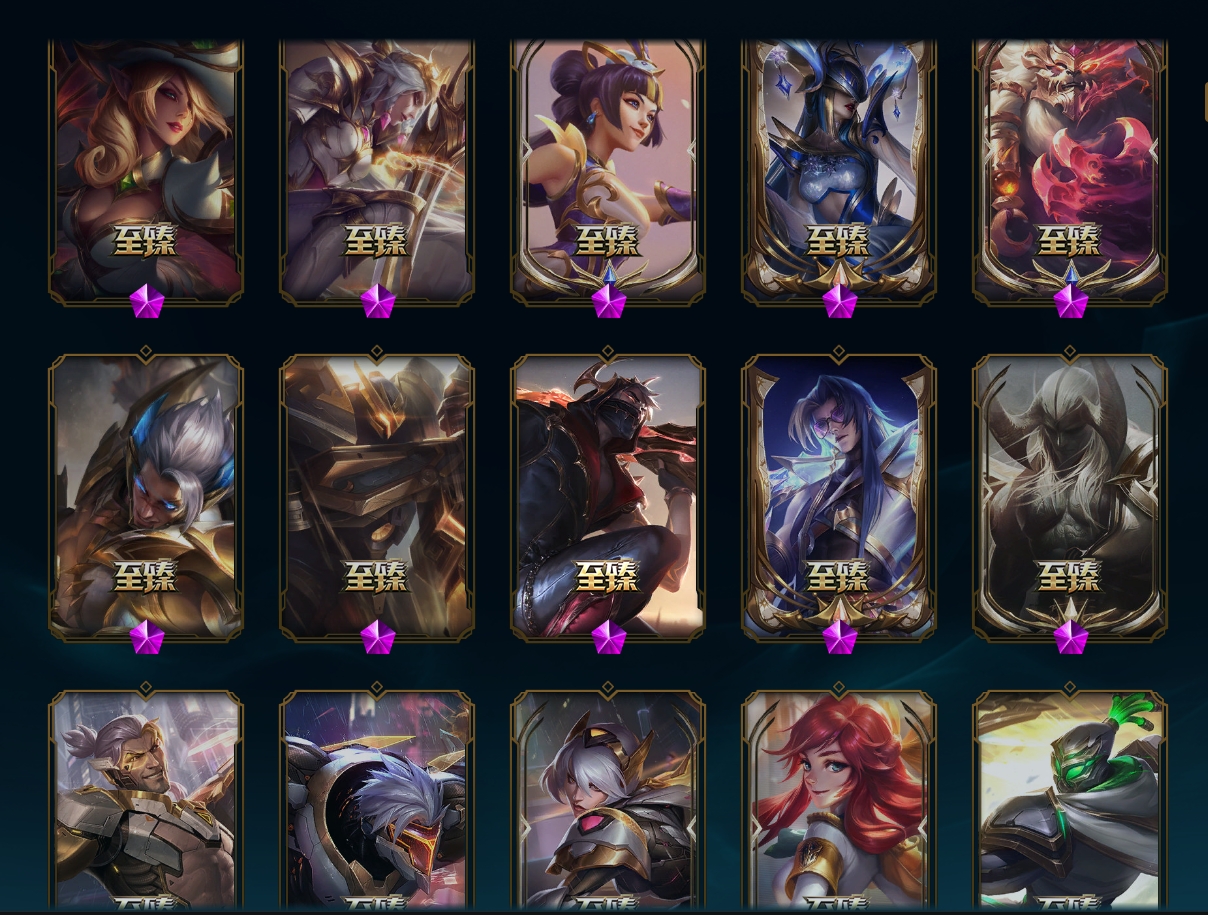Select gem beneath golden armored robot card
The width and height of the screenshot is (1208, 915).
click(x=378, y=637)
